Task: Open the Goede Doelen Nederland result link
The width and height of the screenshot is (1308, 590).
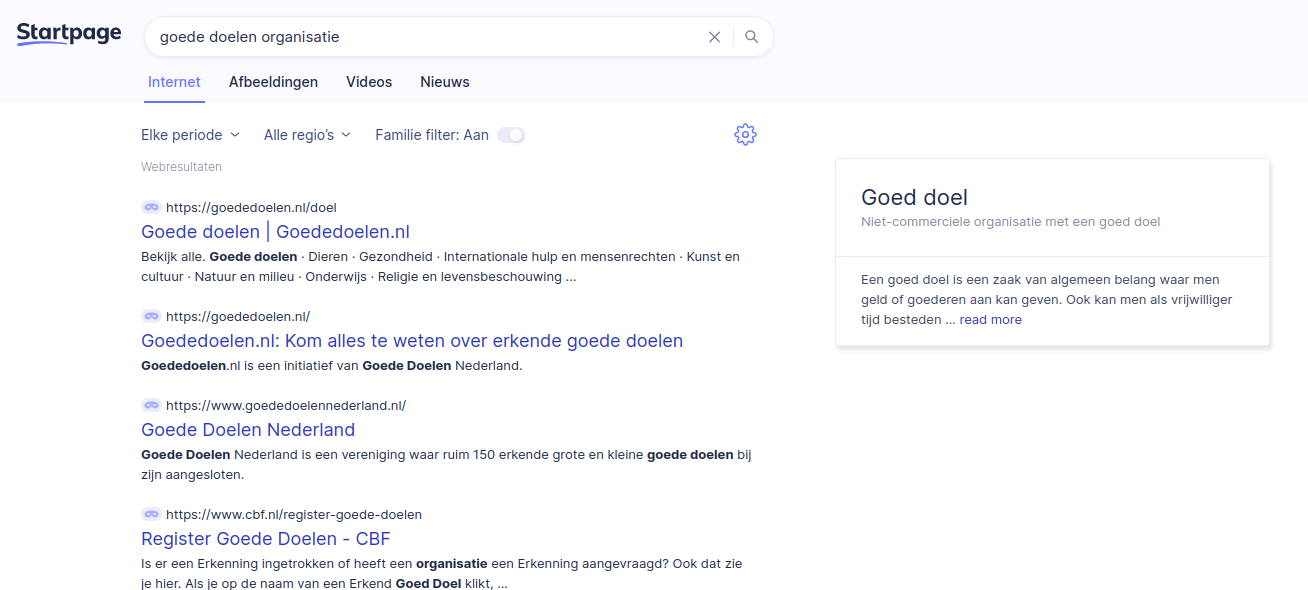Action: point(248,430)
